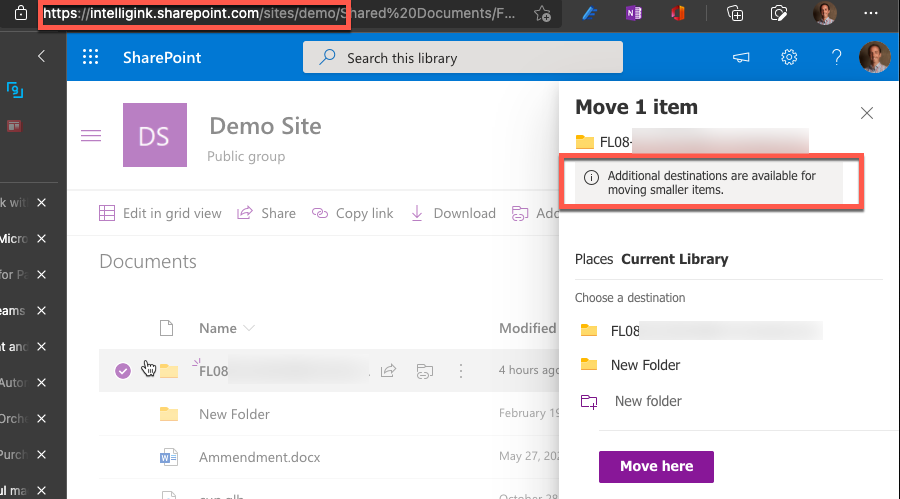Screen dimensions: 900x499
Task: Open the Name column dropdown
Action: click(x=227, y=328)
